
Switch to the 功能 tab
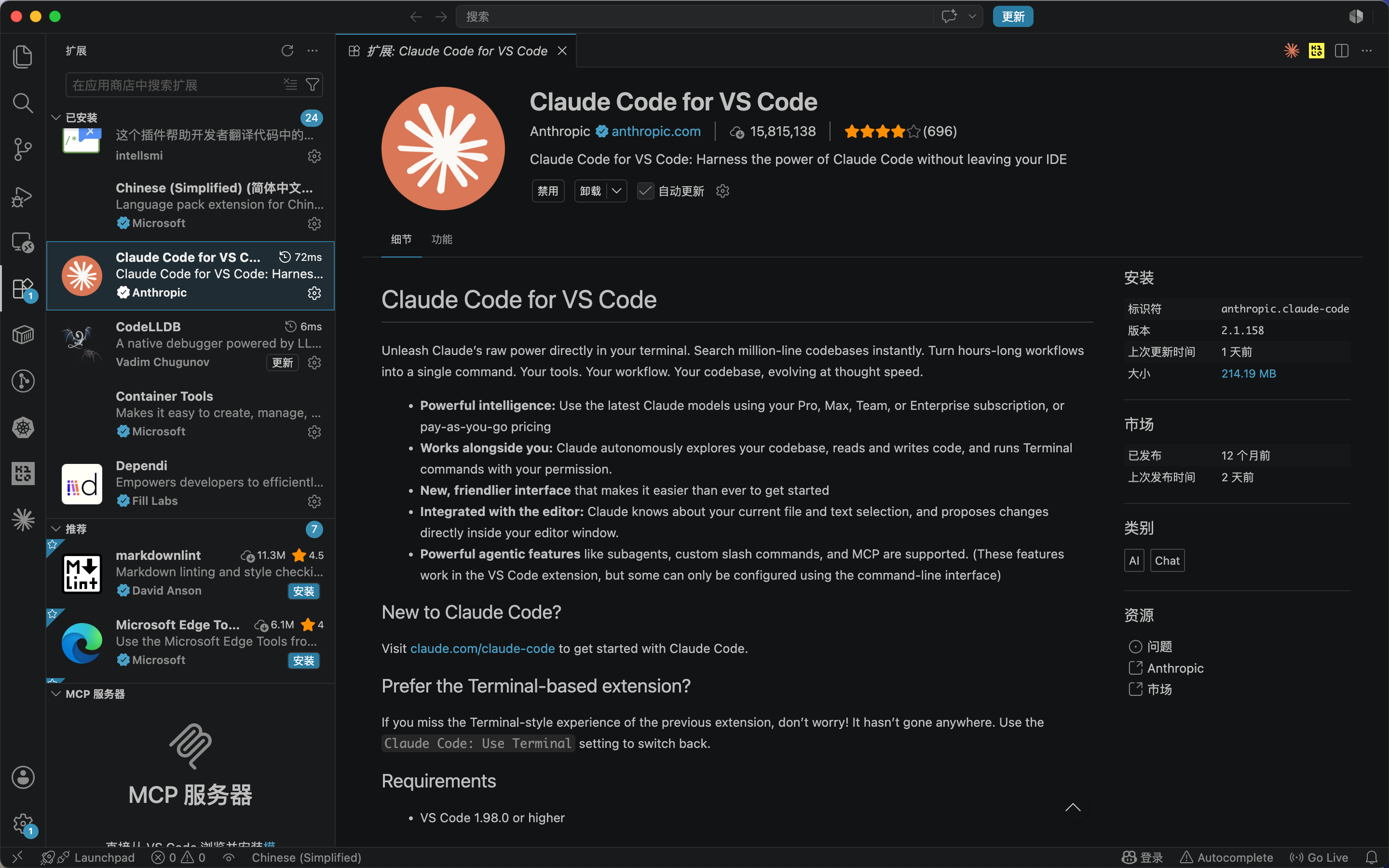(x=441, y=239)
